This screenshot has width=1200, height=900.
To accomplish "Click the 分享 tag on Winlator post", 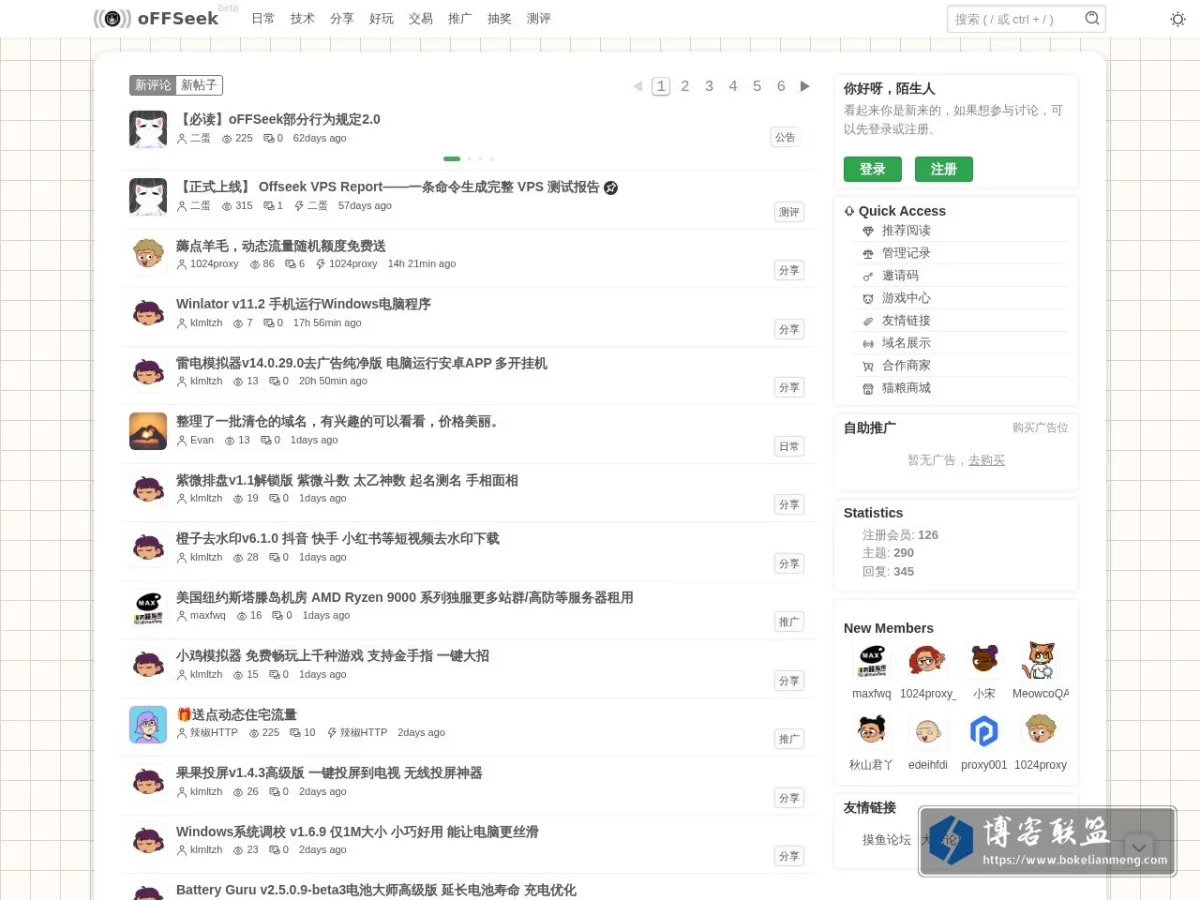I will pyautogui.click(x=789, y=329).
